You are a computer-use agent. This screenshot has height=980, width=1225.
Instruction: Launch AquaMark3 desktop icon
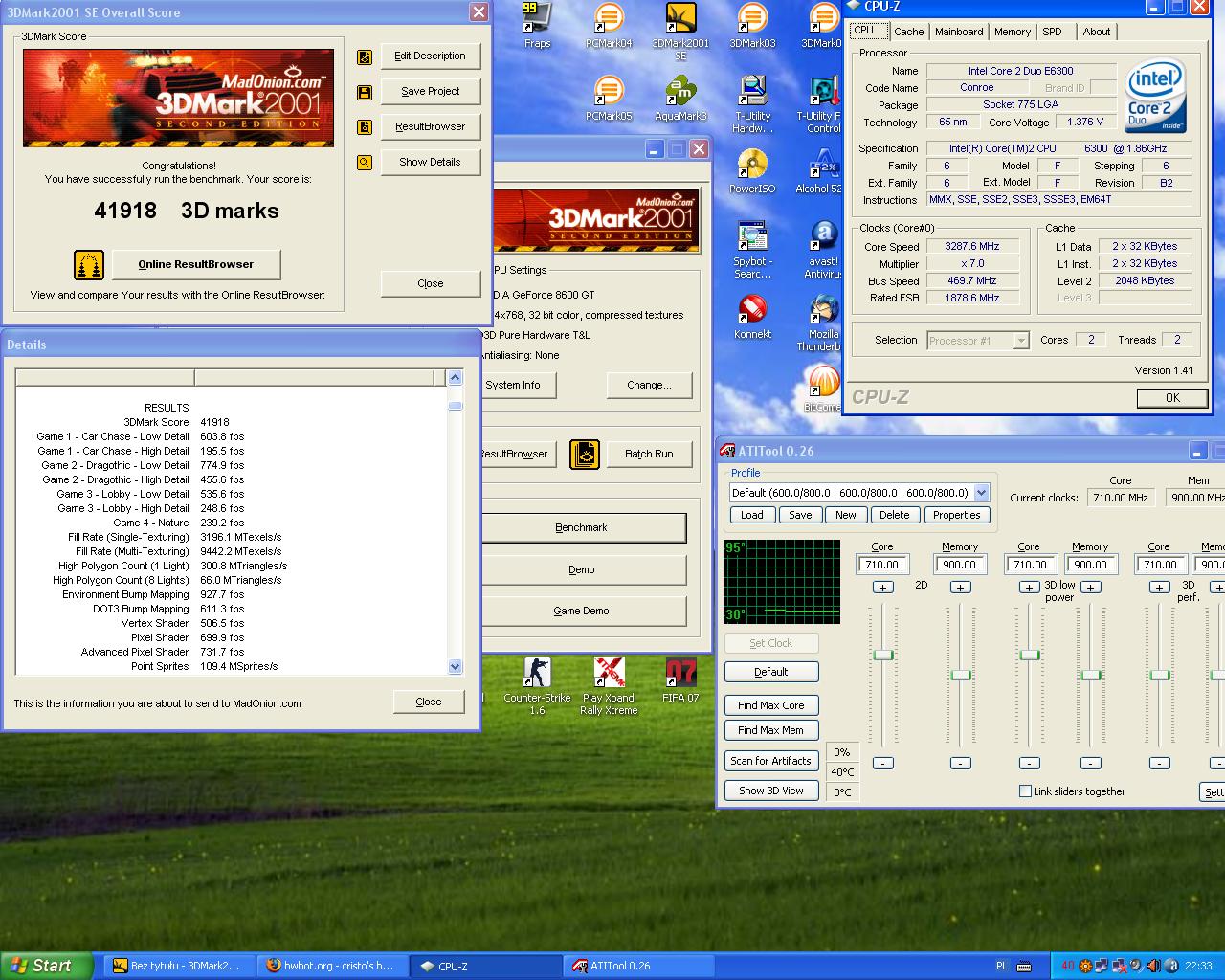(x=680, y=98)
